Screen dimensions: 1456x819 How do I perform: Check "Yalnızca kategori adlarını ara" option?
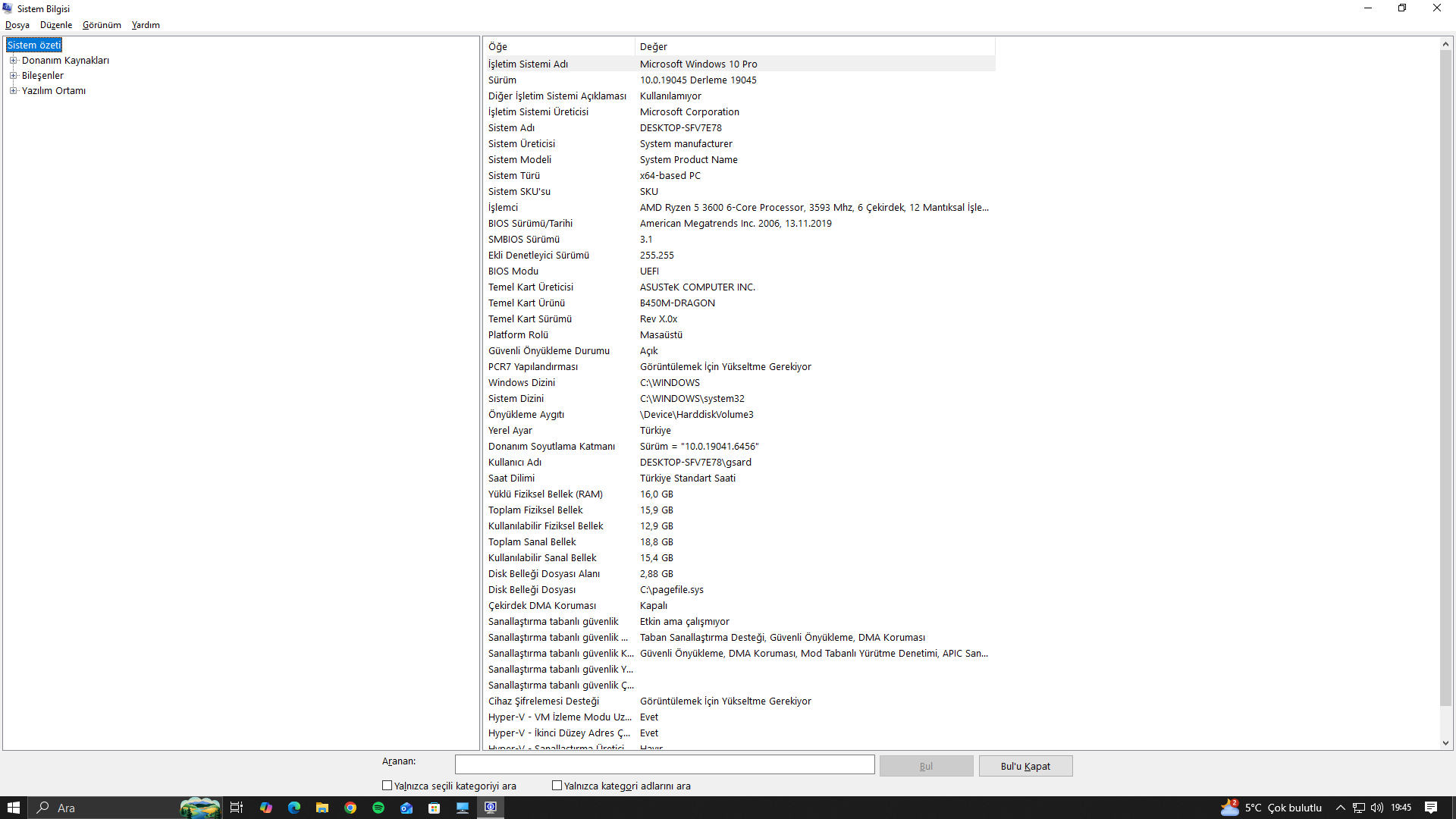(557, 786)
